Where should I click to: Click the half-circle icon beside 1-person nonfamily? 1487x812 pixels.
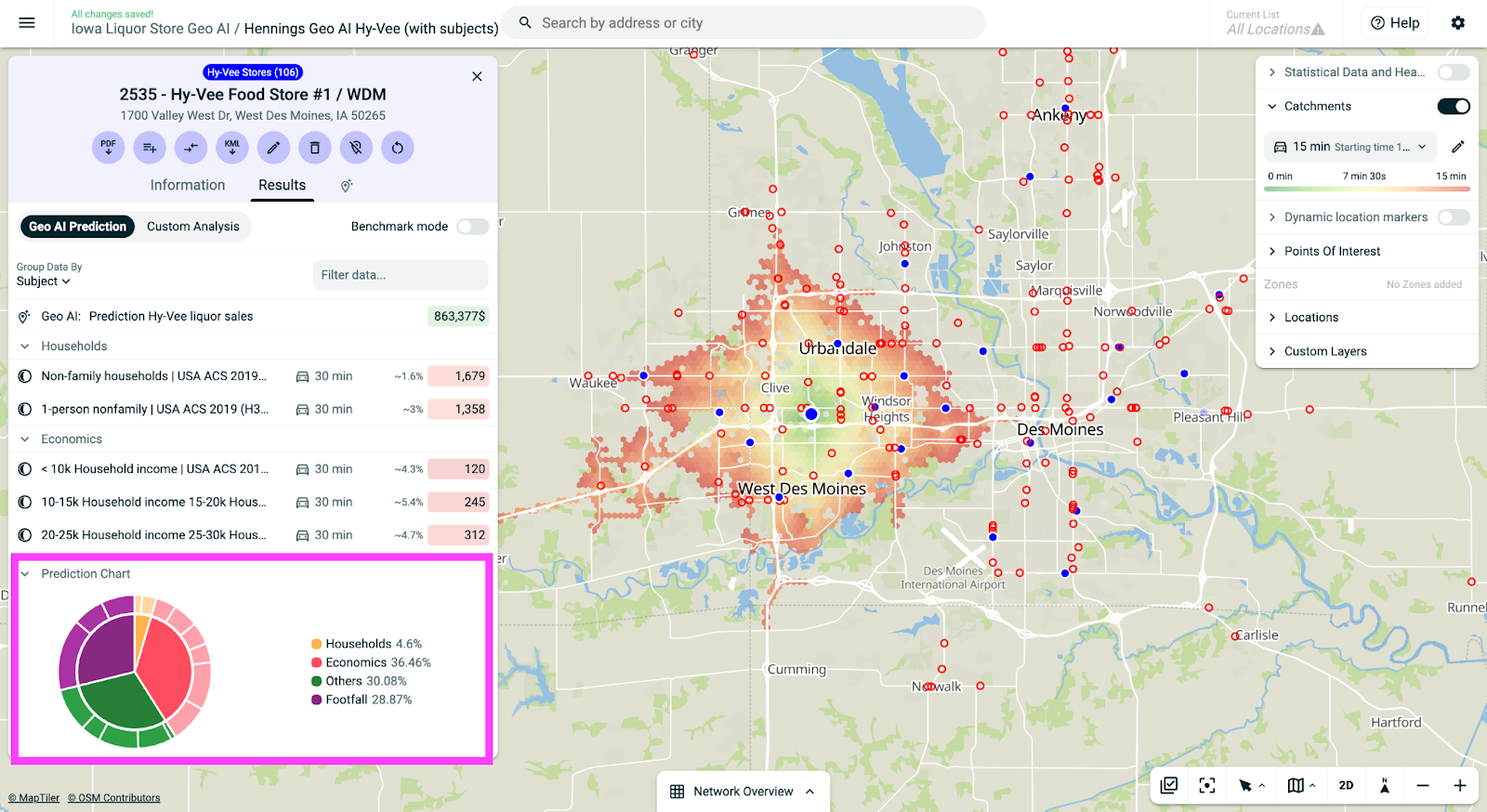coord(25,409)
